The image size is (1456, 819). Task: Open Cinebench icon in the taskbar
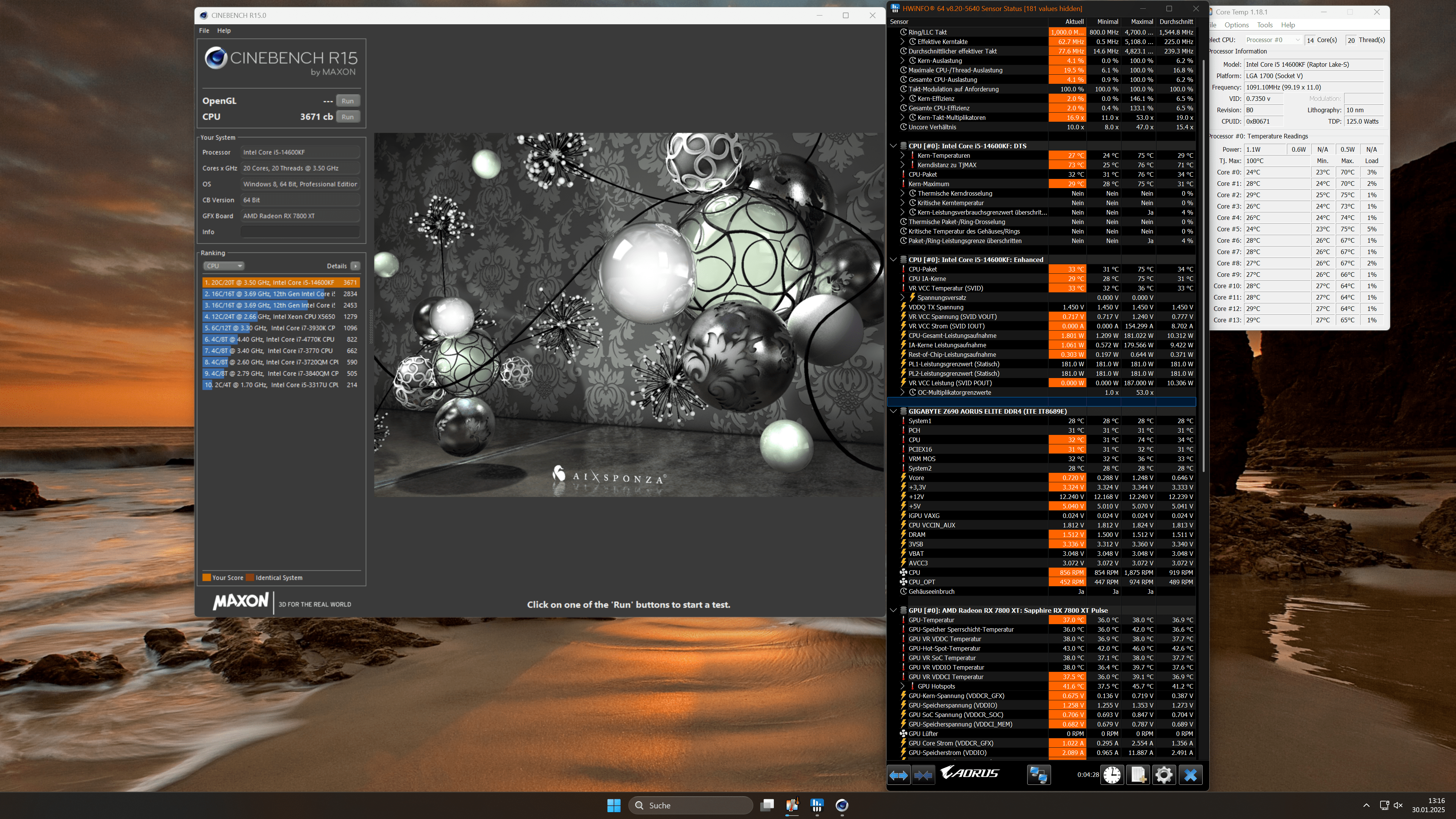click(x=842, y=805)
